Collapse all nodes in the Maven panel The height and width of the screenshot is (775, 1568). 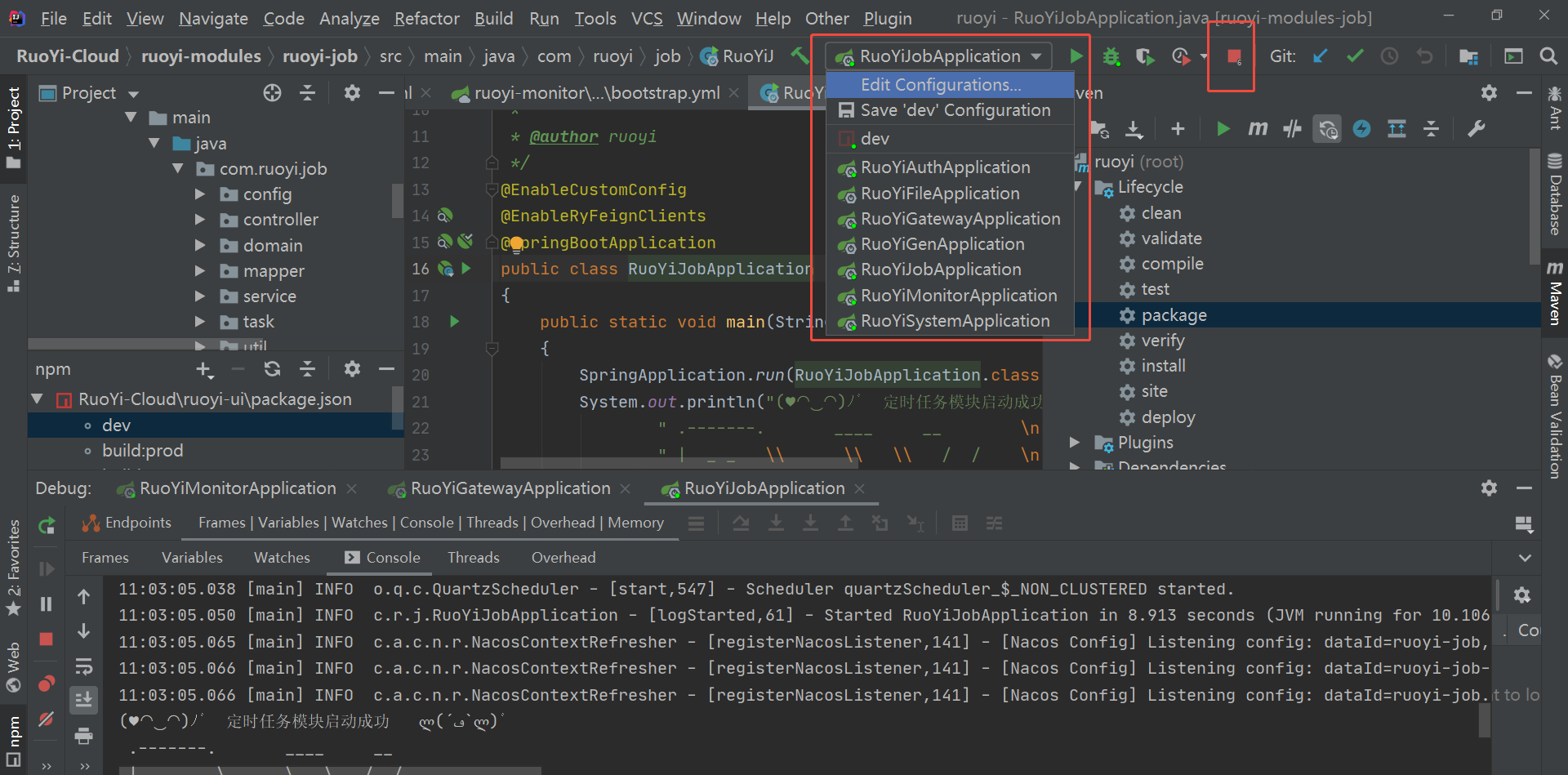[1432, 129]
